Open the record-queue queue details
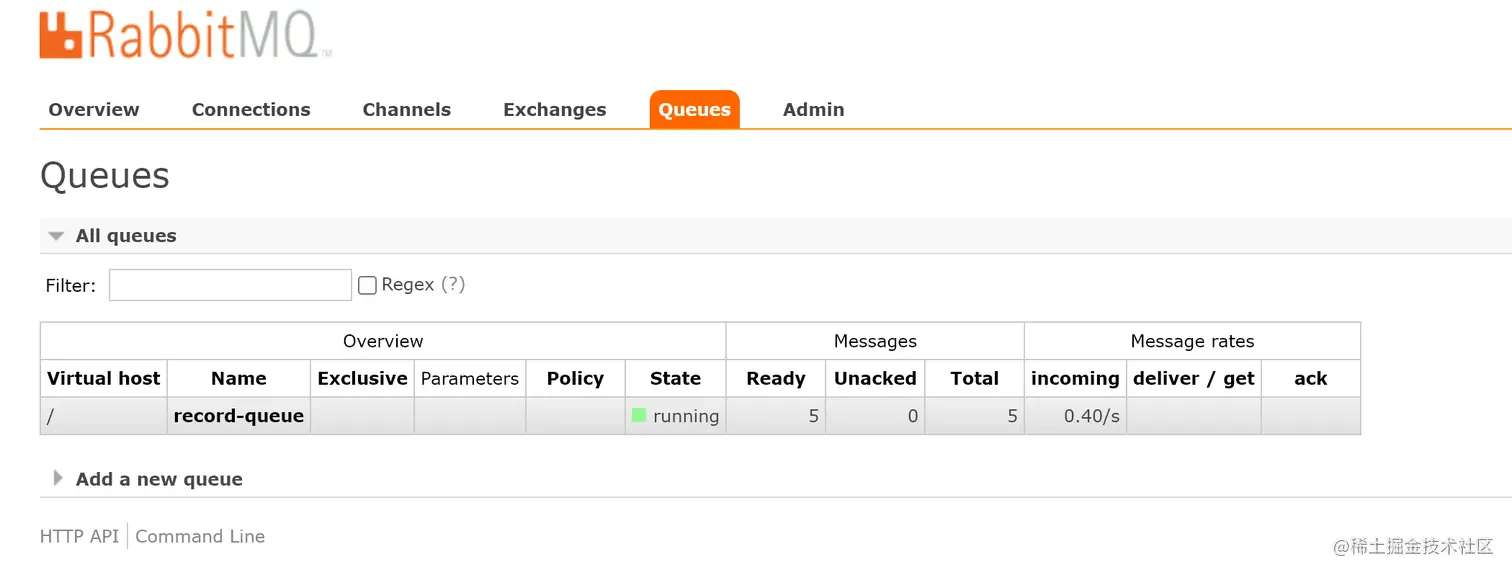Viewport: 1512px width, 575px height. [x=238, y=416]
